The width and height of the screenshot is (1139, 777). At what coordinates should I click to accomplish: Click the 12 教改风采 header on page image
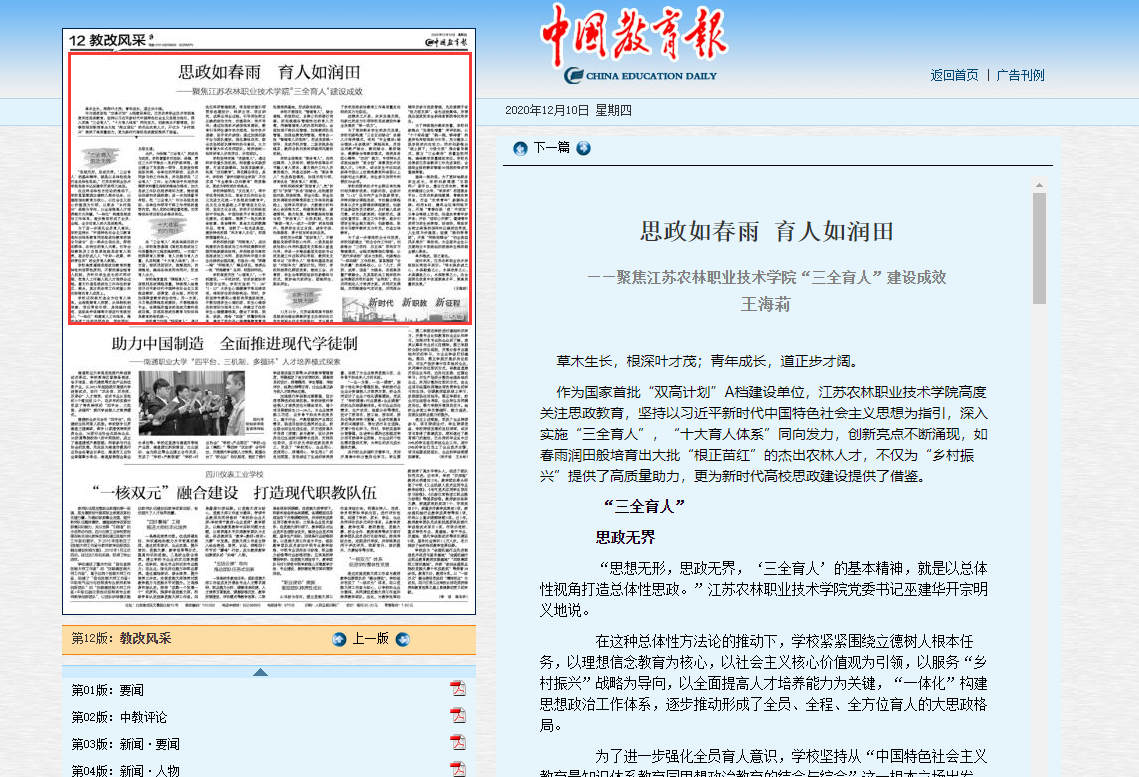tap(108, 41)
